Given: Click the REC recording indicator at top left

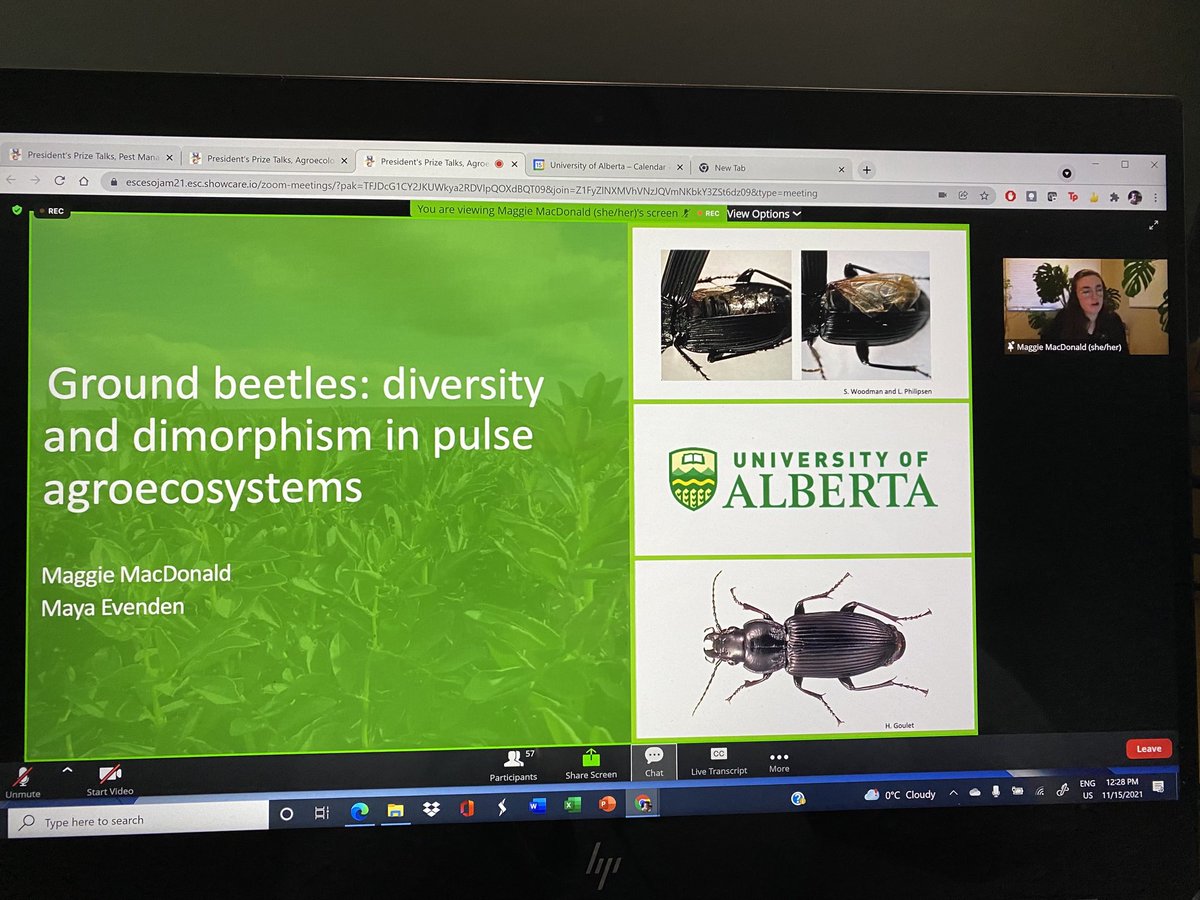Looking at the screenshot, I should [52, 211].
